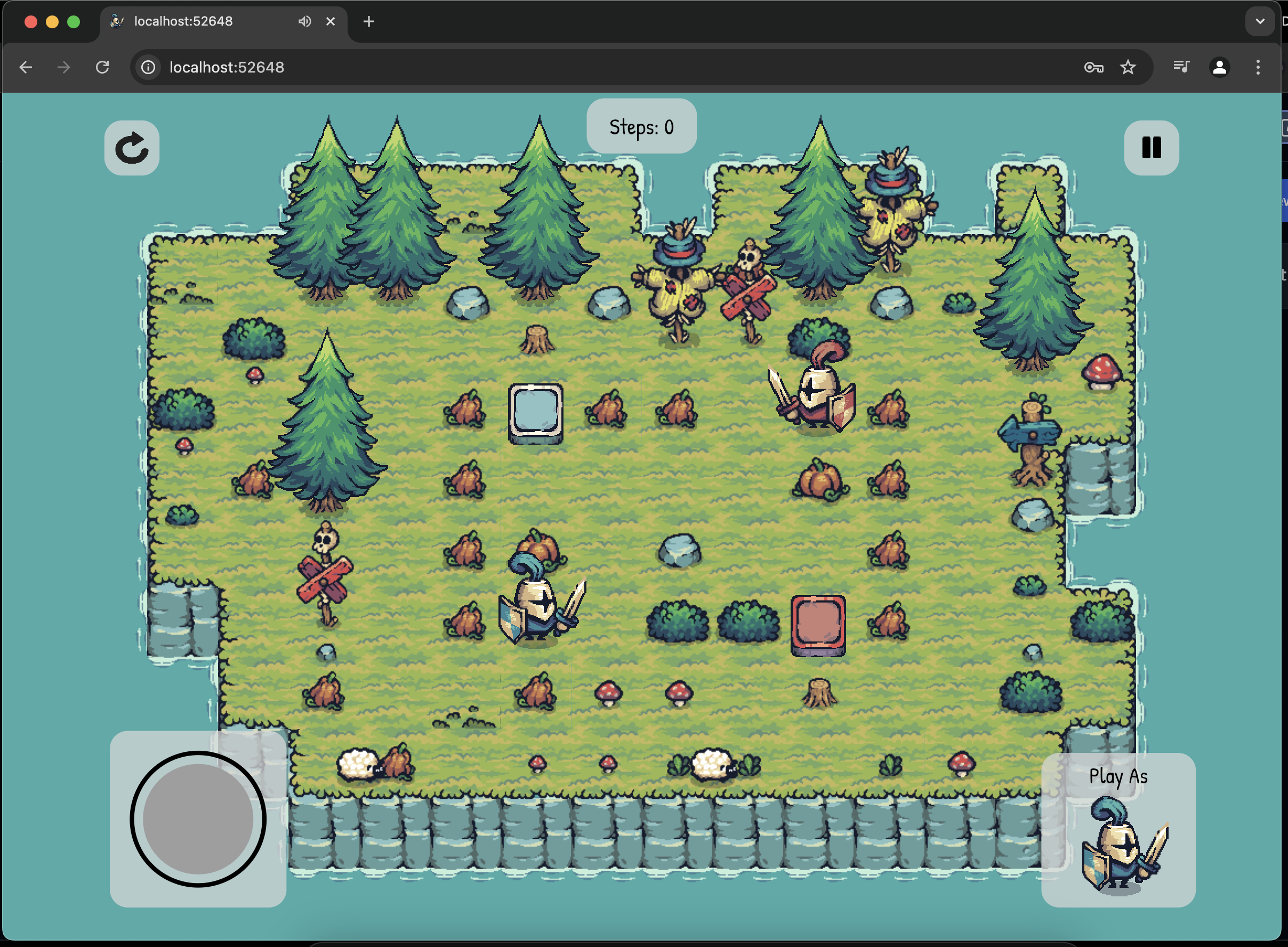Screen dimensions: 1288x947
Task: View site information icon in address bar
Action: 148,67
